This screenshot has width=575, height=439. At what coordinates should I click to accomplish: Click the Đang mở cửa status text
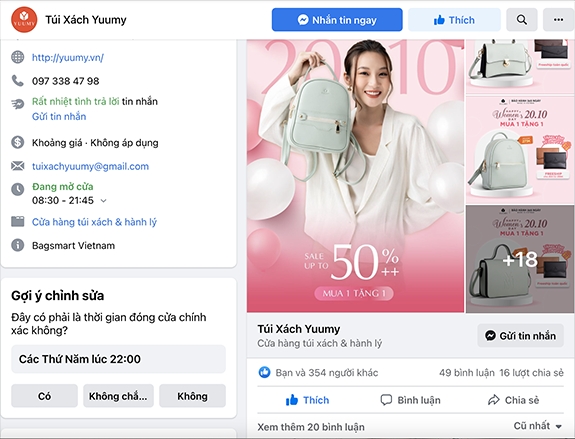tap(63, 187)
